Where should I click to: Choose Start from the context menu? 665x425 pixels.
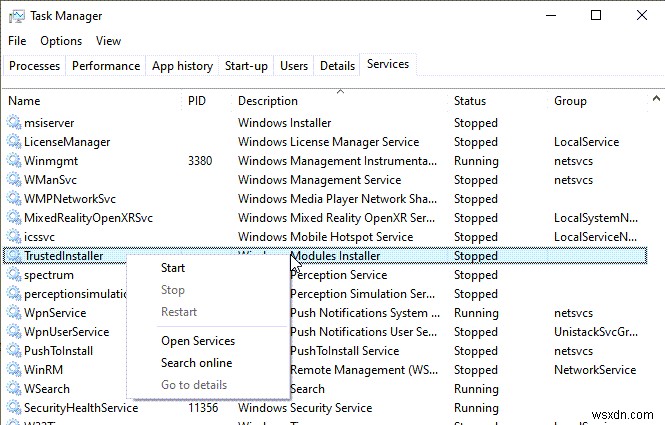point(173,268)
